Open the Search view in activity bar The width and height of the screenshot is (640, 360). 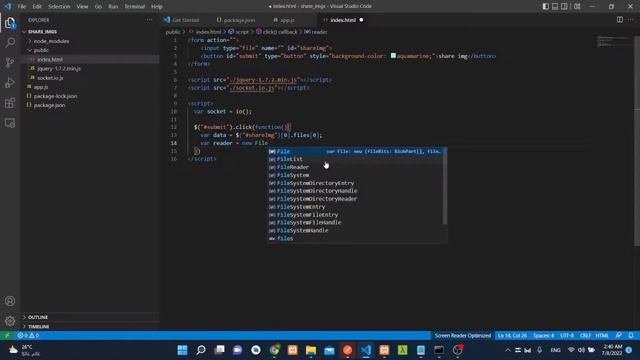[x=10, y=42]
